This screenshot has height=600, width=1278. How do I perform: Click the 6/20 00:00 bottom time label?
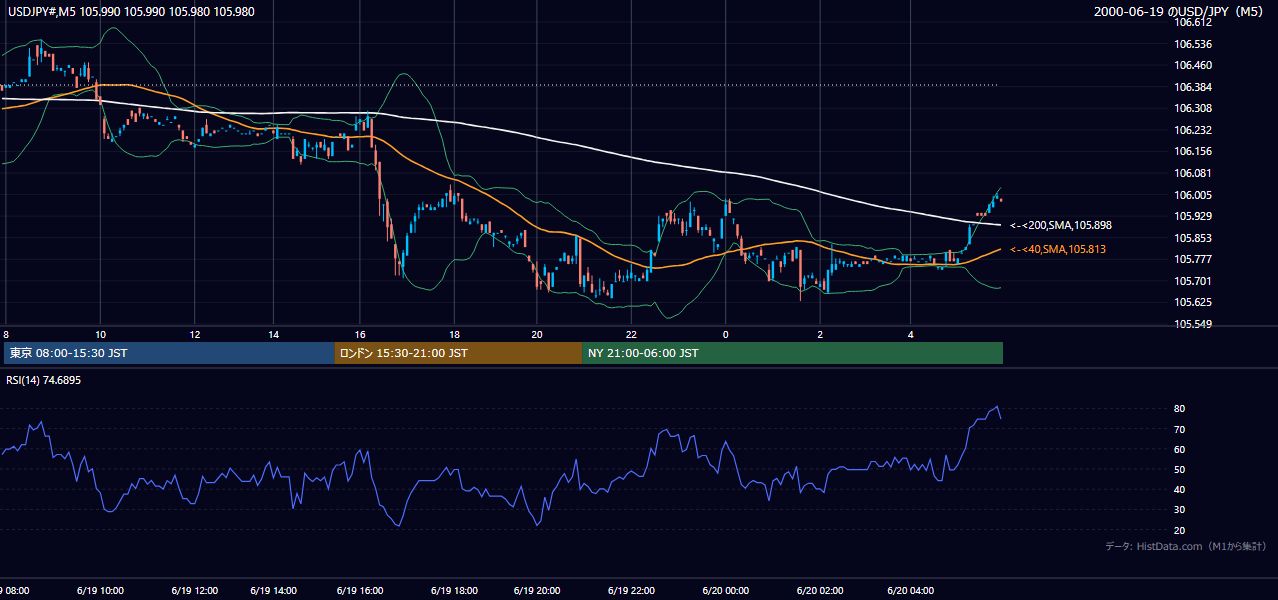(x=725, y=590)
